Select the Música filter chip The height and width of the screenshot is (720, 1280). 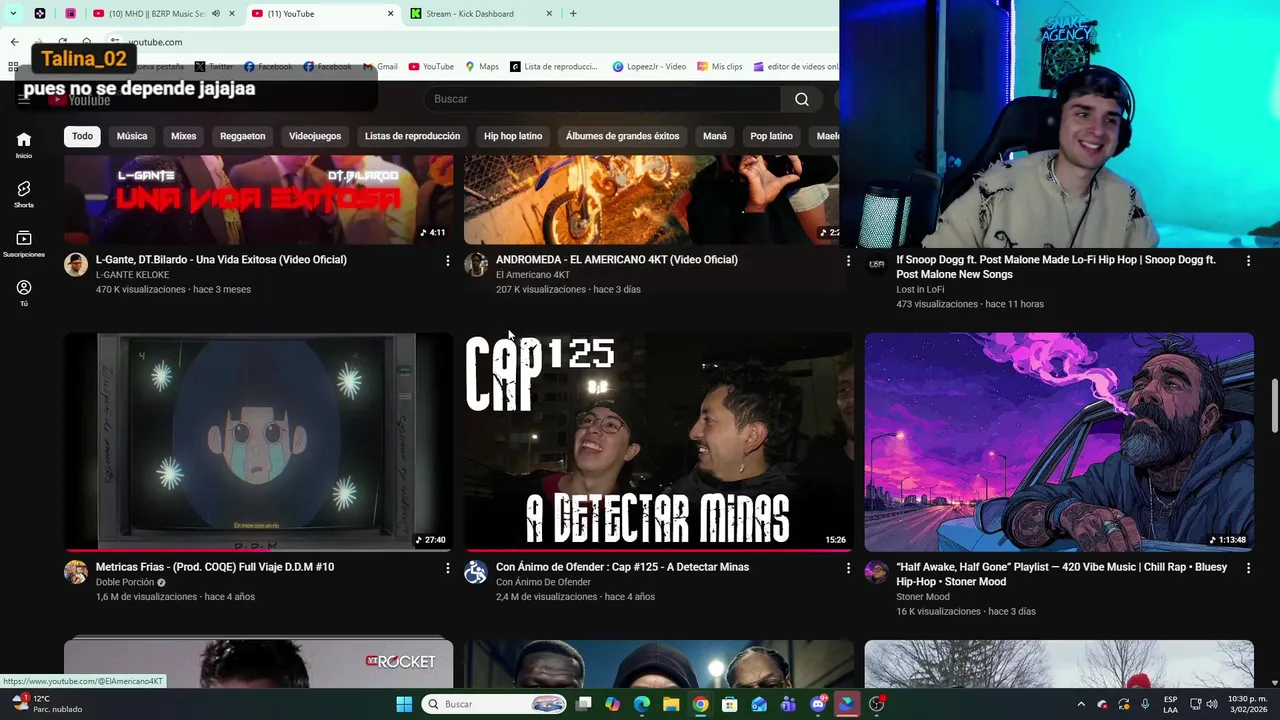132,136
